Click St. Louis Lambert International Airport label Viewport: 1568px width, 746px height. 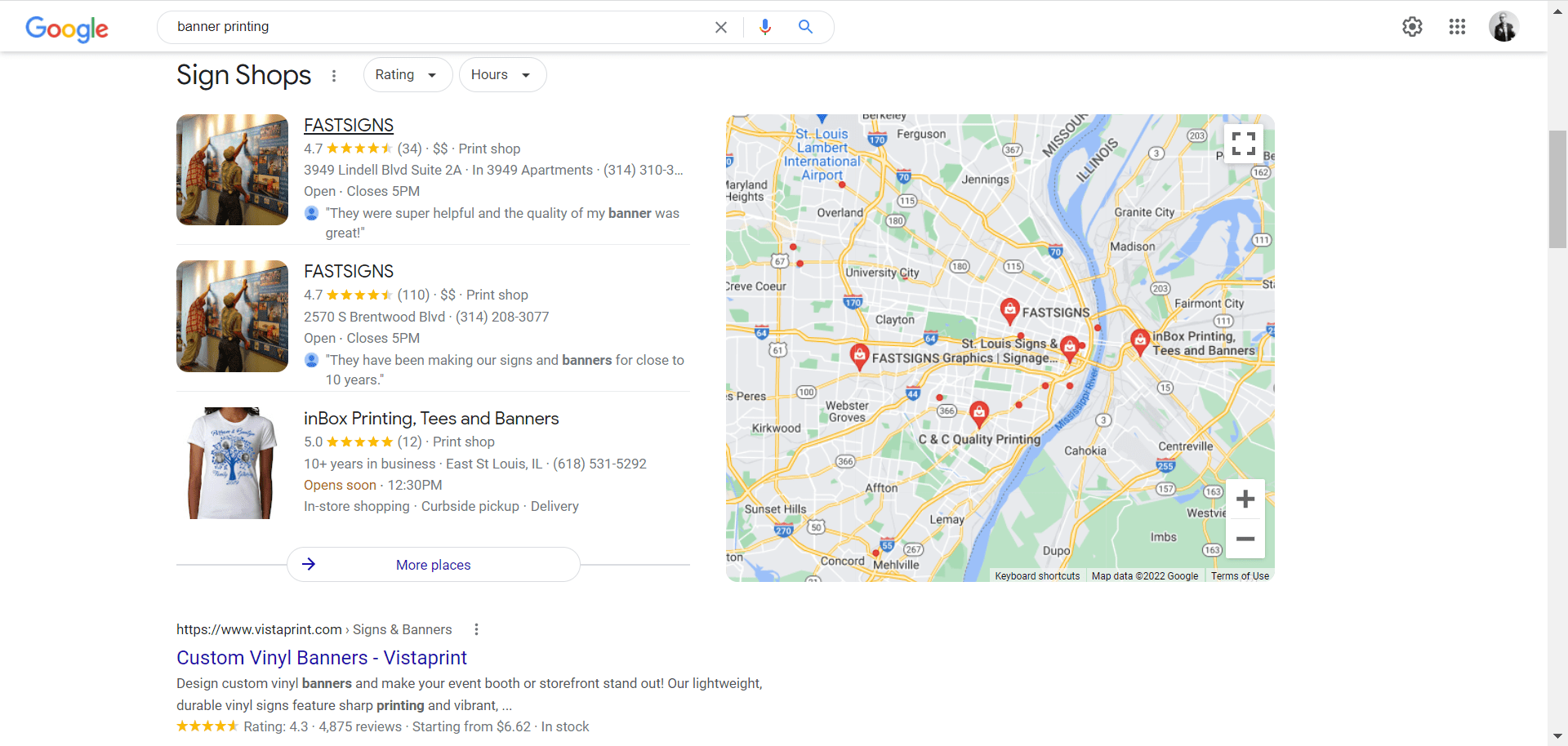822,155
